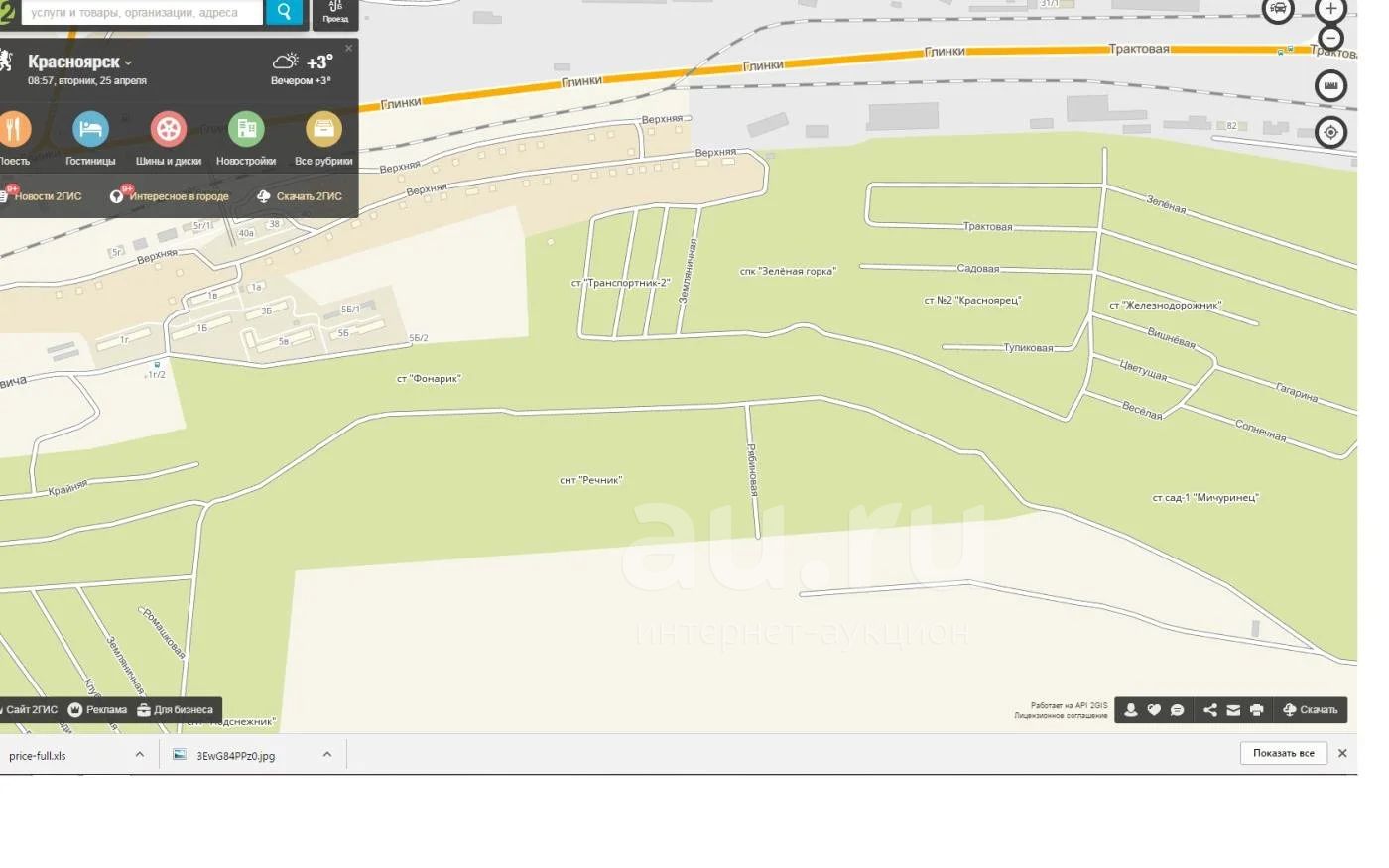Click the weather +3° temperature reading
The width and height of the screenshot is (1389, 868).
tap(319, 62)
